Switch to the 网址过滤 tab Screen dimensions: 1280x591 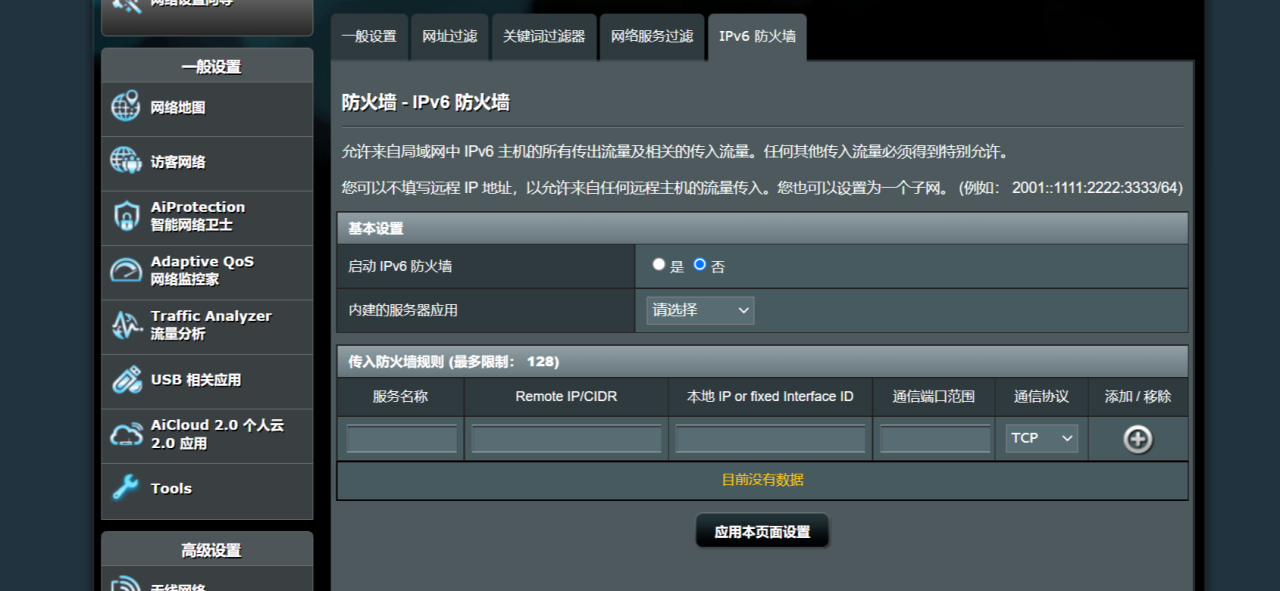(449, 37)
